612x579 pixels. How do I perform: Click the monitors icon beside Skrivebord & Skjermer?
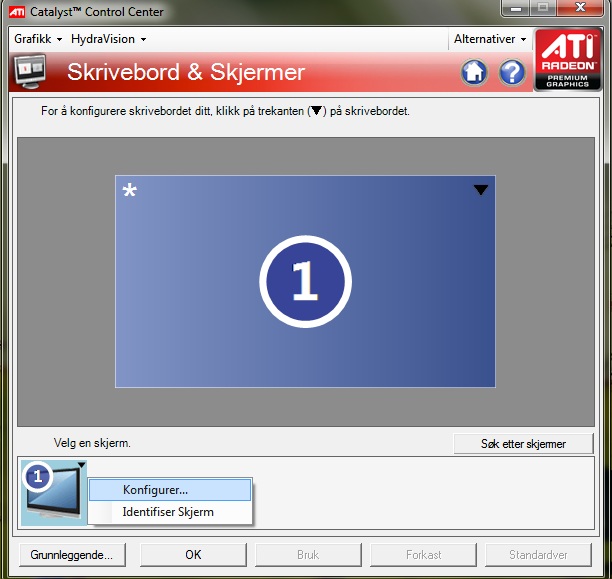coord(30,72)
